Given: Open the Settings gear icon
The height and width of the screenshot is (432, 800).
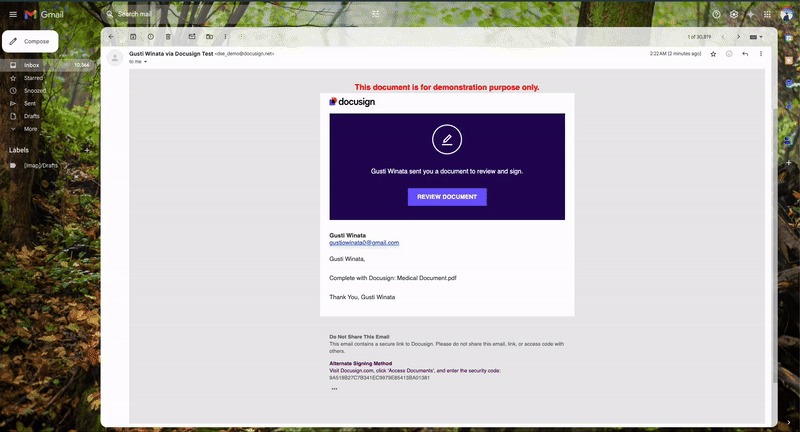Looking at the screenshot, I should click(734, 14).
